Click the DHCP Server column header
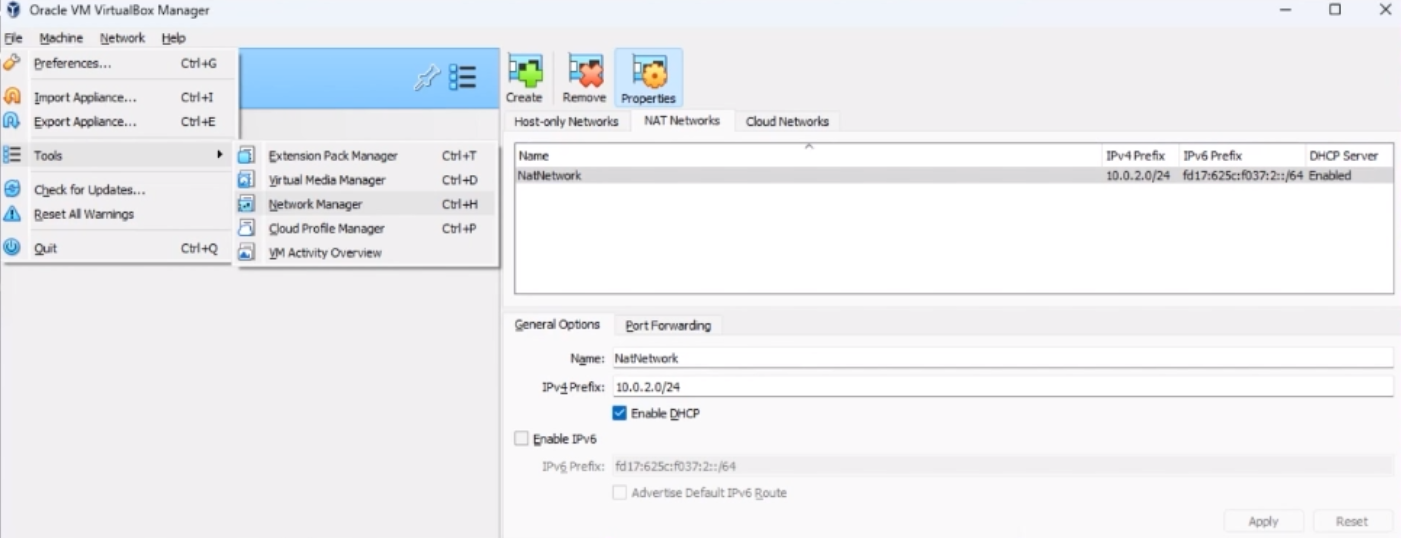The image size is (1401, 538). click(x=1348, y=156)
